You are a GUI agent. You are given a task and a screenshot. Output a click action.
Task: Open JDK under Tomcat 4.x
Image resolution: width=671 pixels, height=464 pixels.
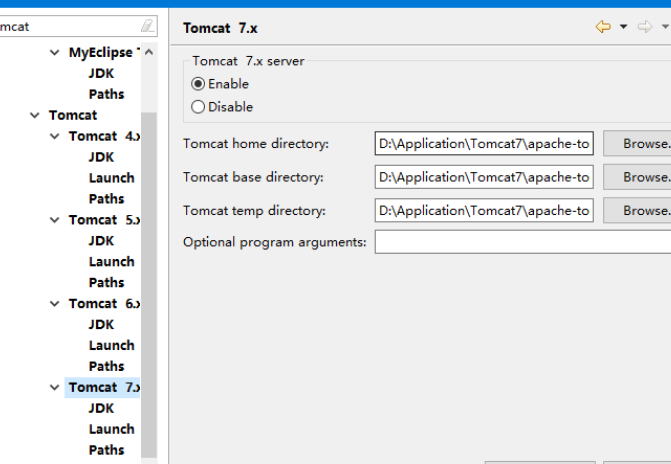coord(101,157)
